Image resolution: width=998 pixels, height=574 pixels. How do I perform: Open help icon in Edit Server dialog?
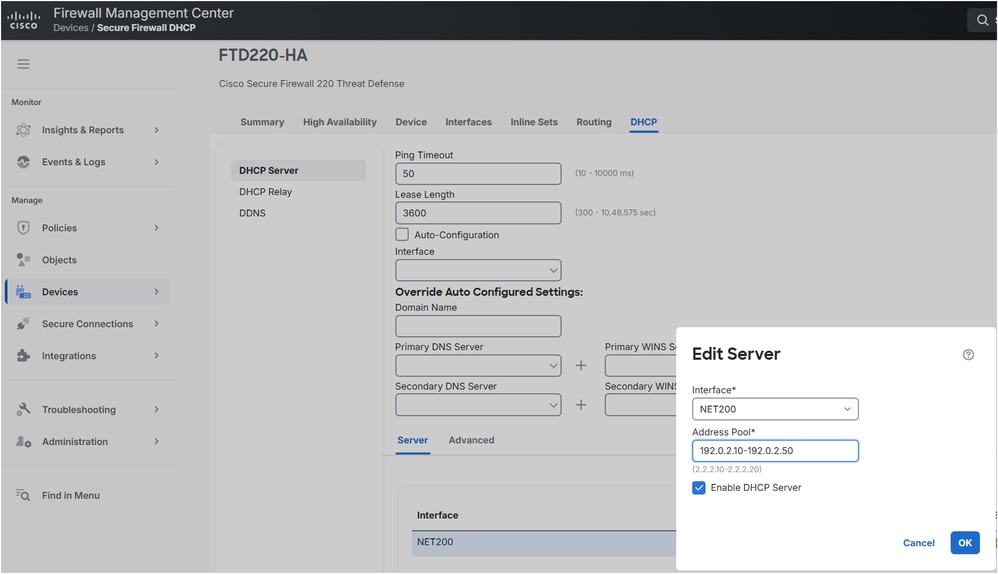point(968,354)
